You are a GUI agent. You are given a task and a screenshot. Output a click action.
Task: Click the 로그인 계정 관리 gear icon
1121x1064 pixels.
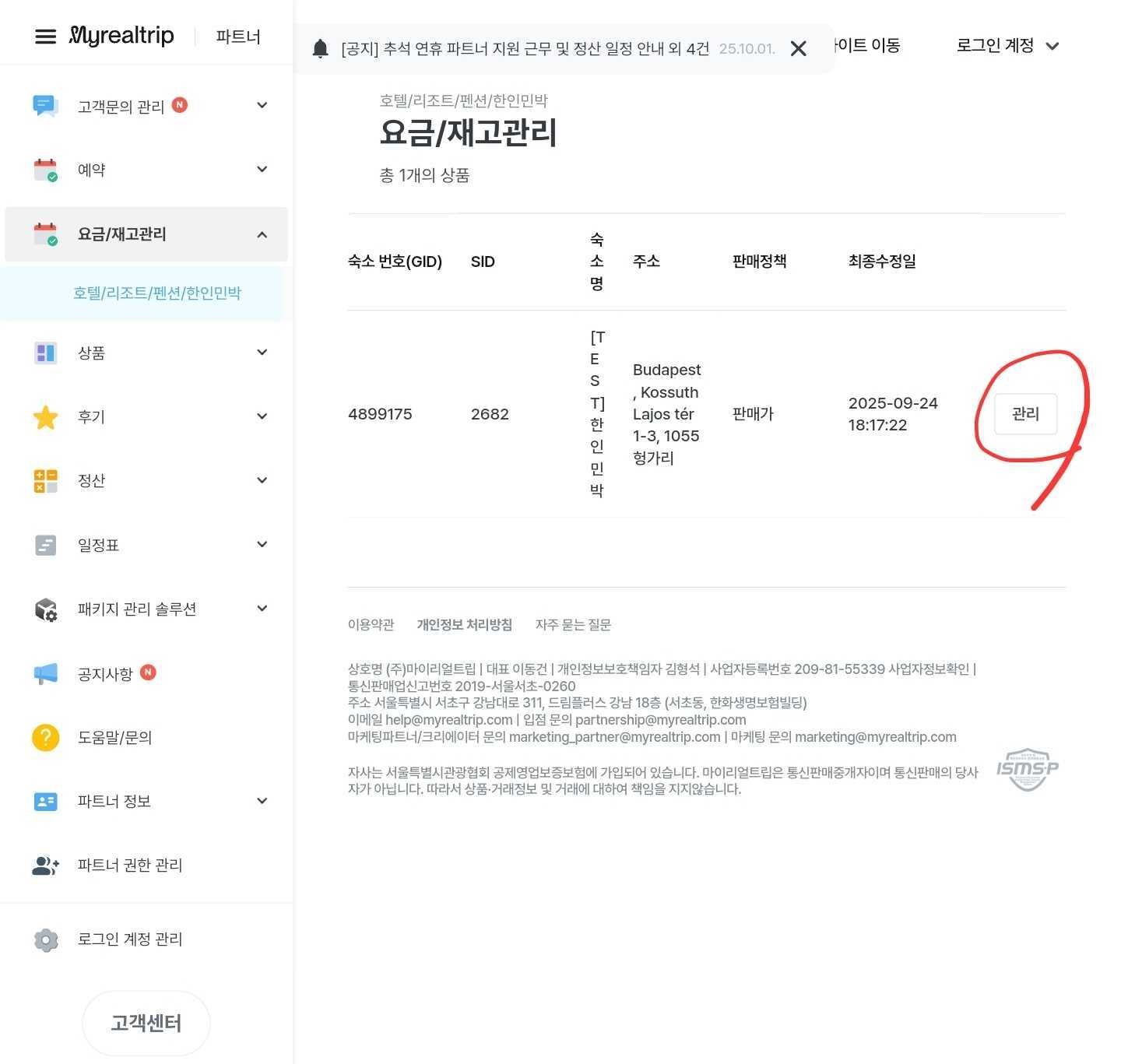pos(45,939)
